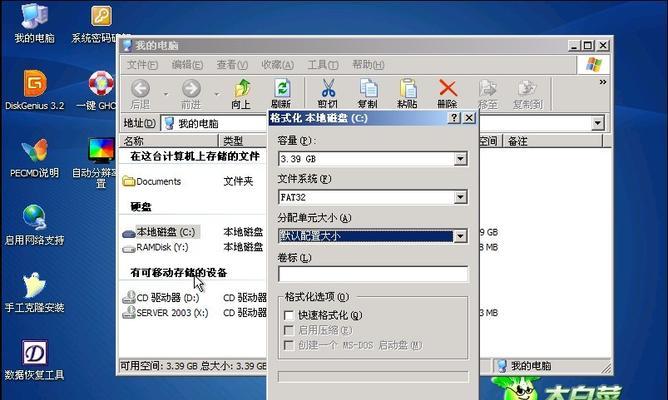
Task: Sort by the 备注 column header
Action: coord(553,141)
